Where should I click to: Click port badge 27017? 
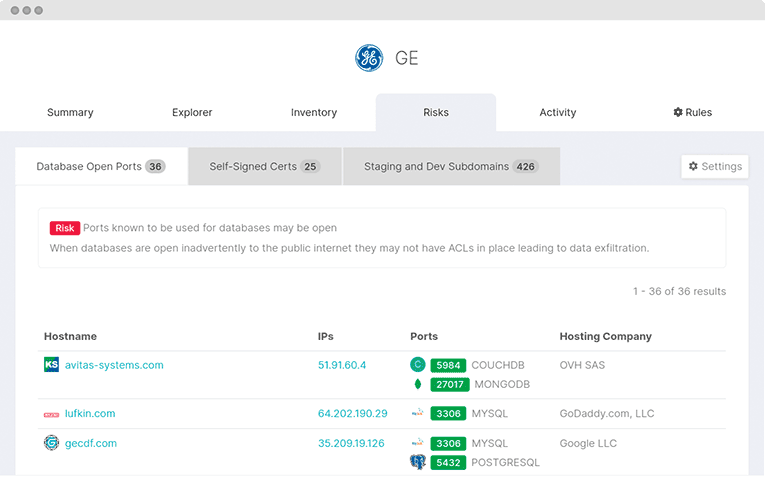click(x=450, y=384)
